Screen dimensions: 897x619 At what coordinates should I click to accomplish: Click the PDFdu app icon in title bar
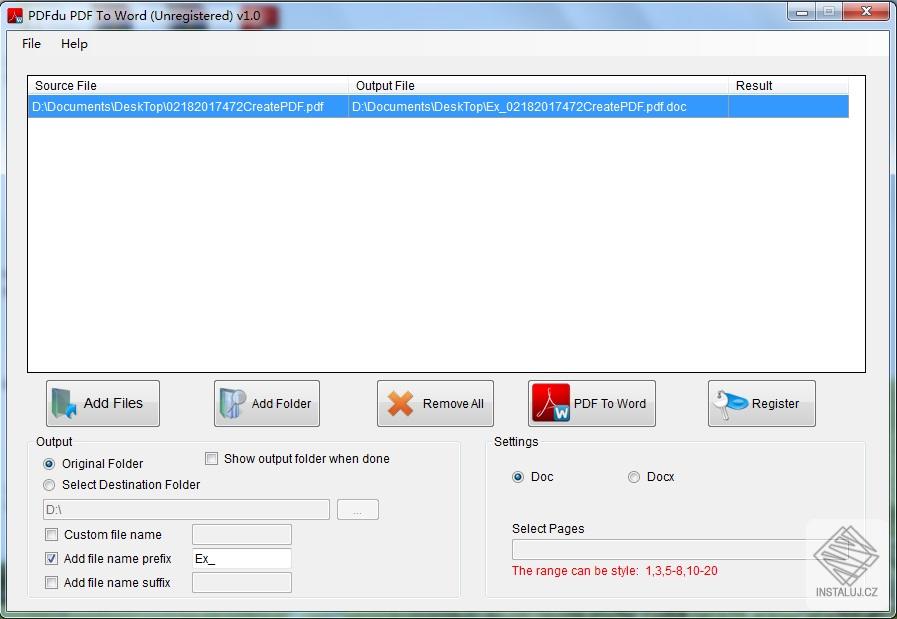[x=15, y=15]
